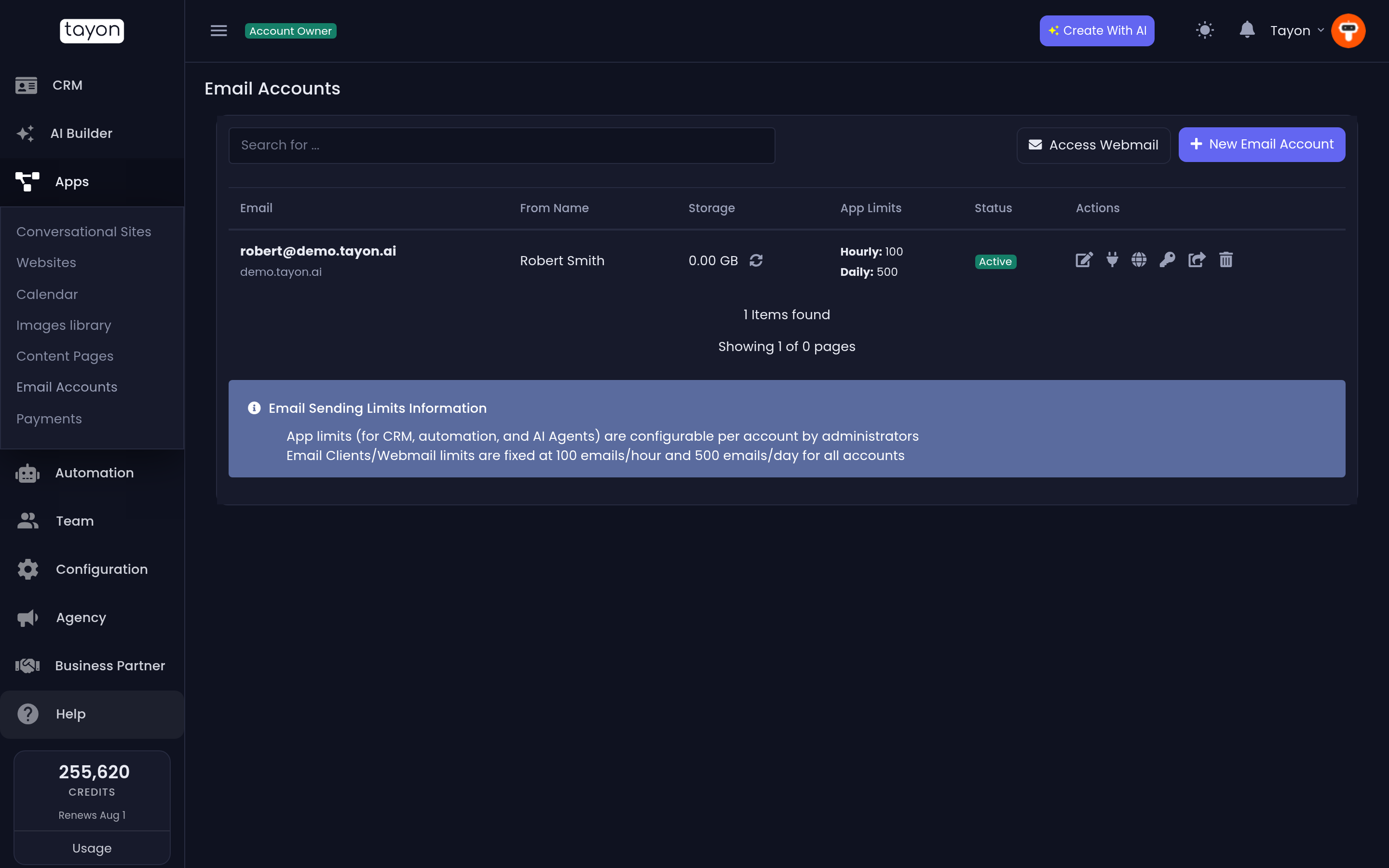Open CRM in the sidebar
The height and width of the screenshot is (868, 1389).
click(x=92, y=85)
